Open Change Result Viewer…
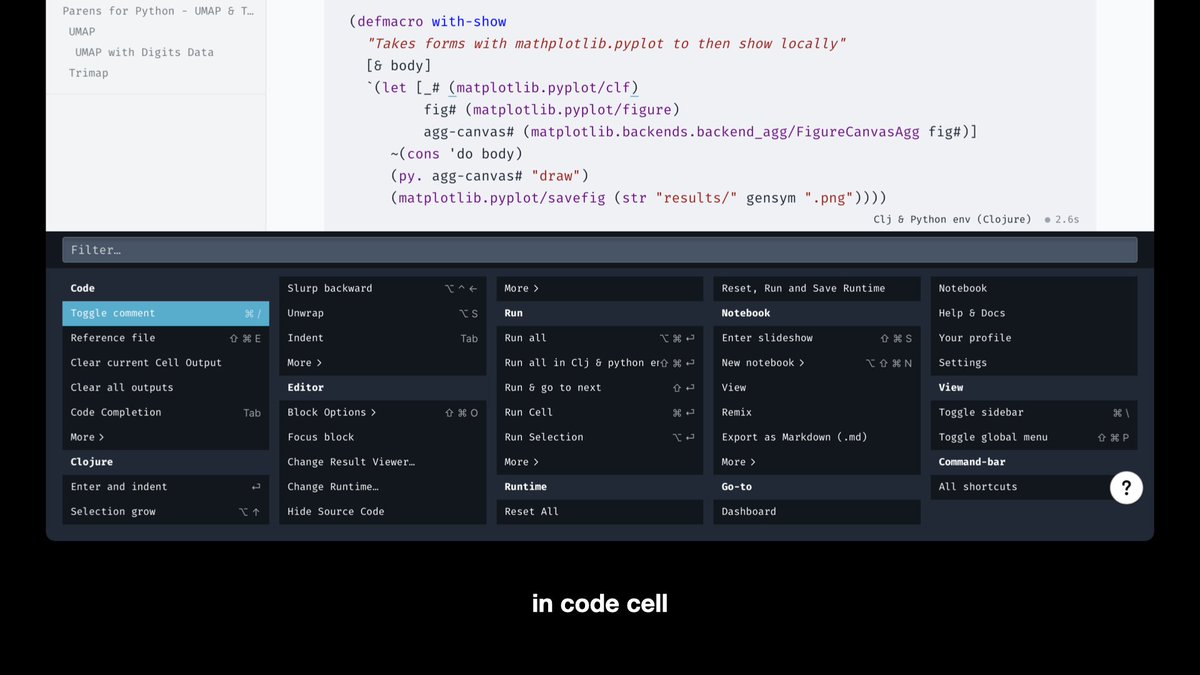The image size is (1200, 675). (382, 462)
